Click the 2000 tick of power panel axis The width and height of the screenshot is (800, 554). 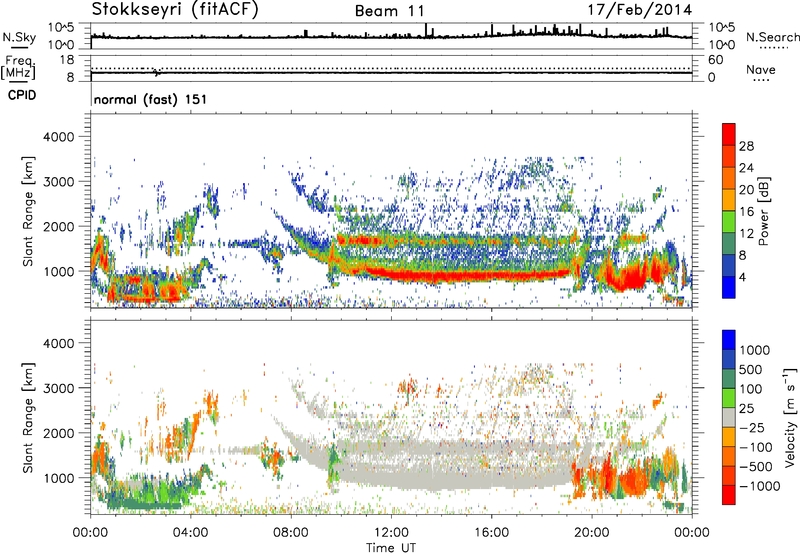(x=58, y=226)
